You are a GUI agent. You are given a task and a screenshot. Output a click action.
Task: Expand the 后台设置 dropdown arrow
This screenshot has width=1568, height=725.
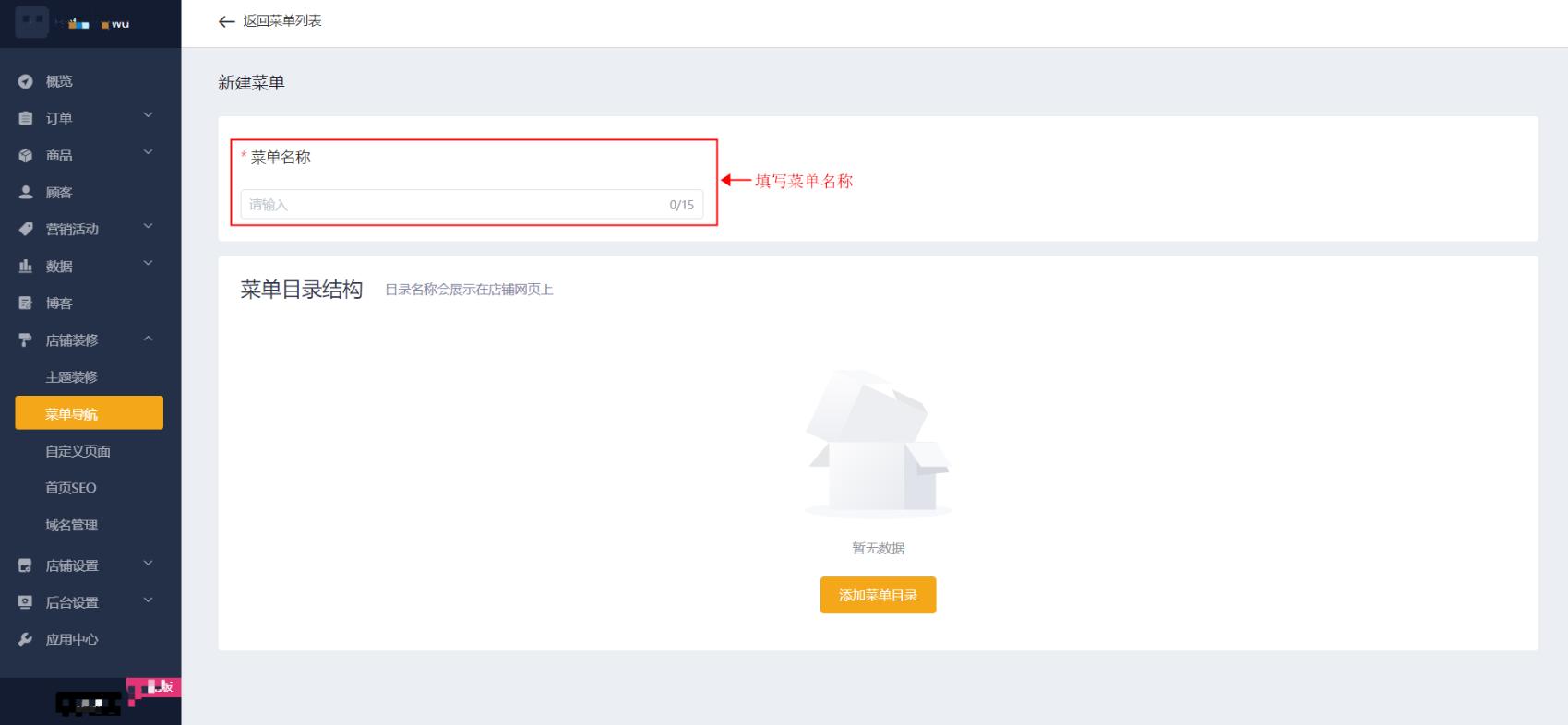pos(148,600)
